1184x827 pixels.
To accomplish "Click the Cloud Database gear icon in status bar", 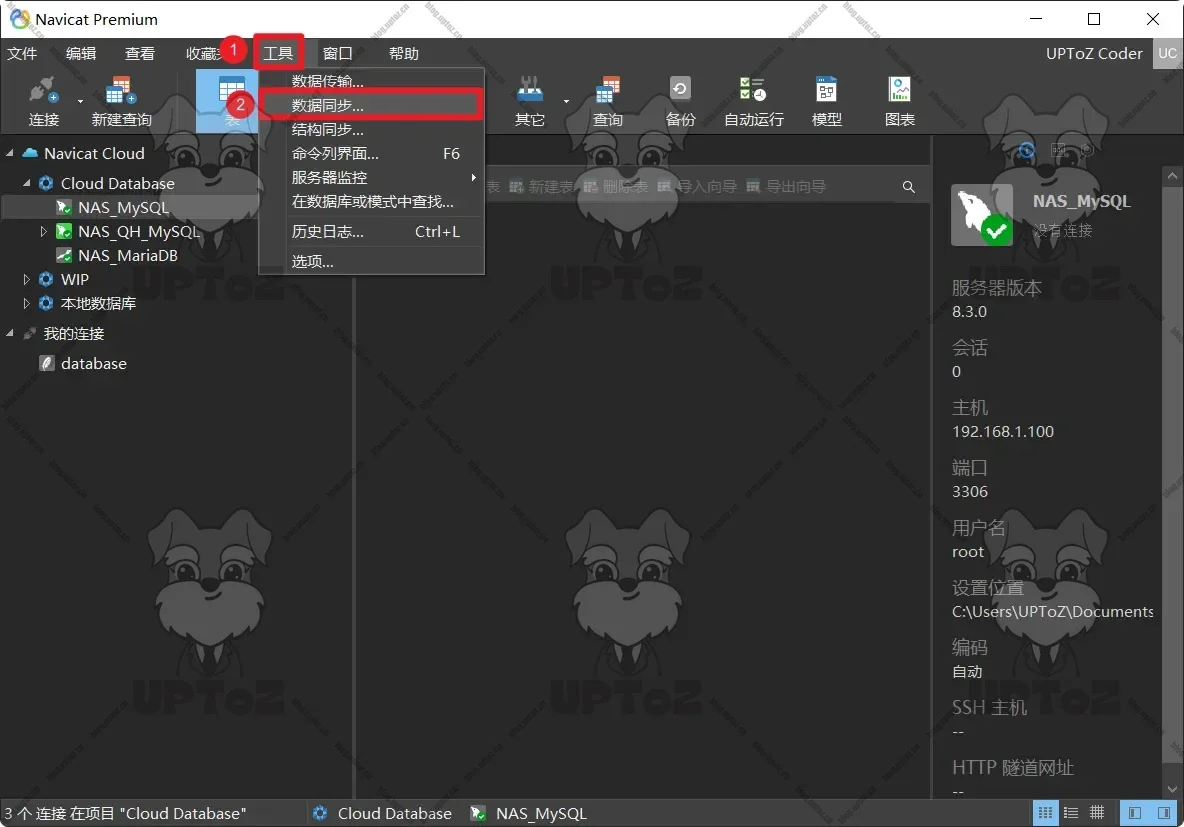I will 320,813.
